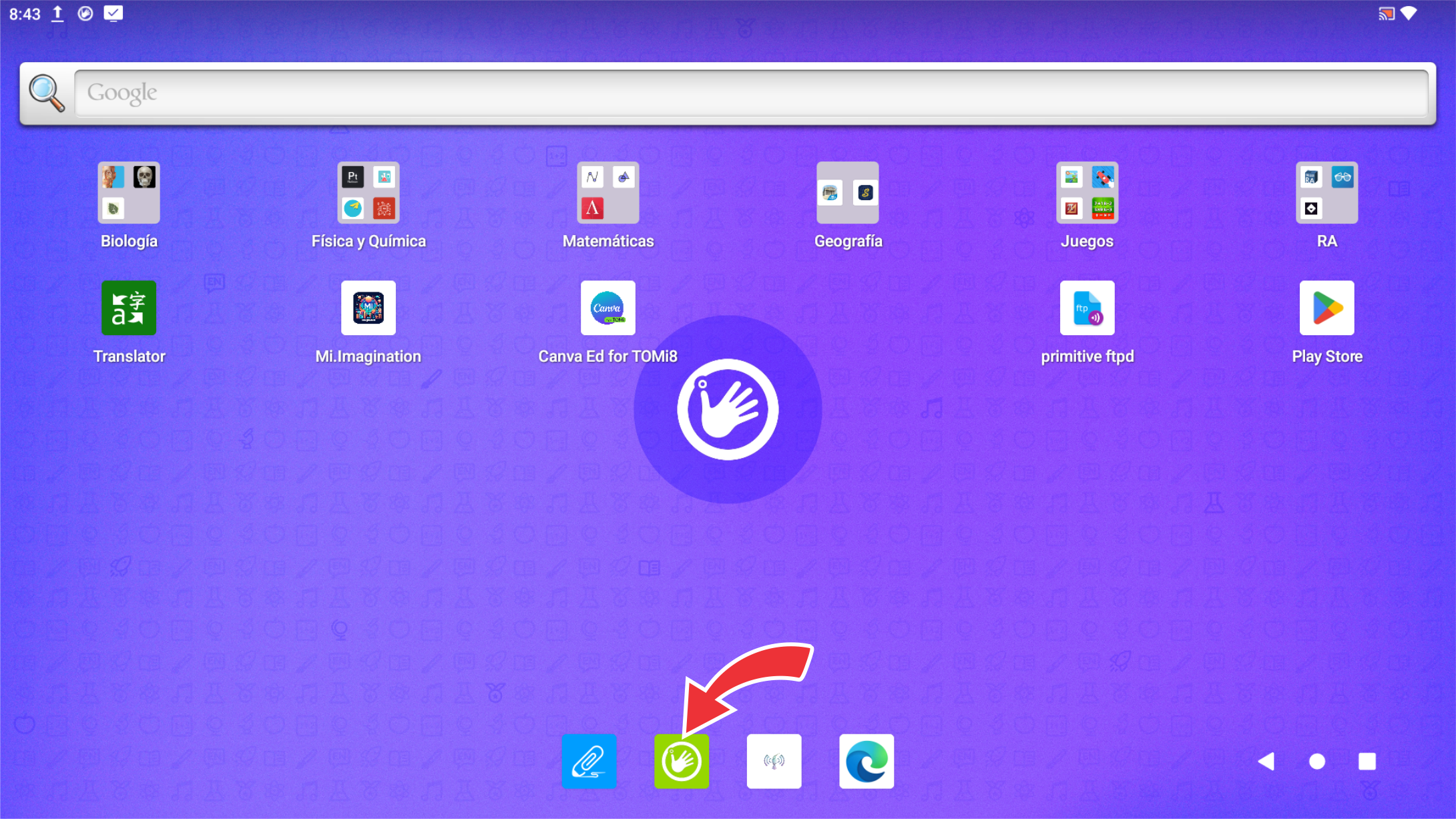Open the Física y Química folder
The width and height of the screenshot is (1456, 819).
click(369, 193)
